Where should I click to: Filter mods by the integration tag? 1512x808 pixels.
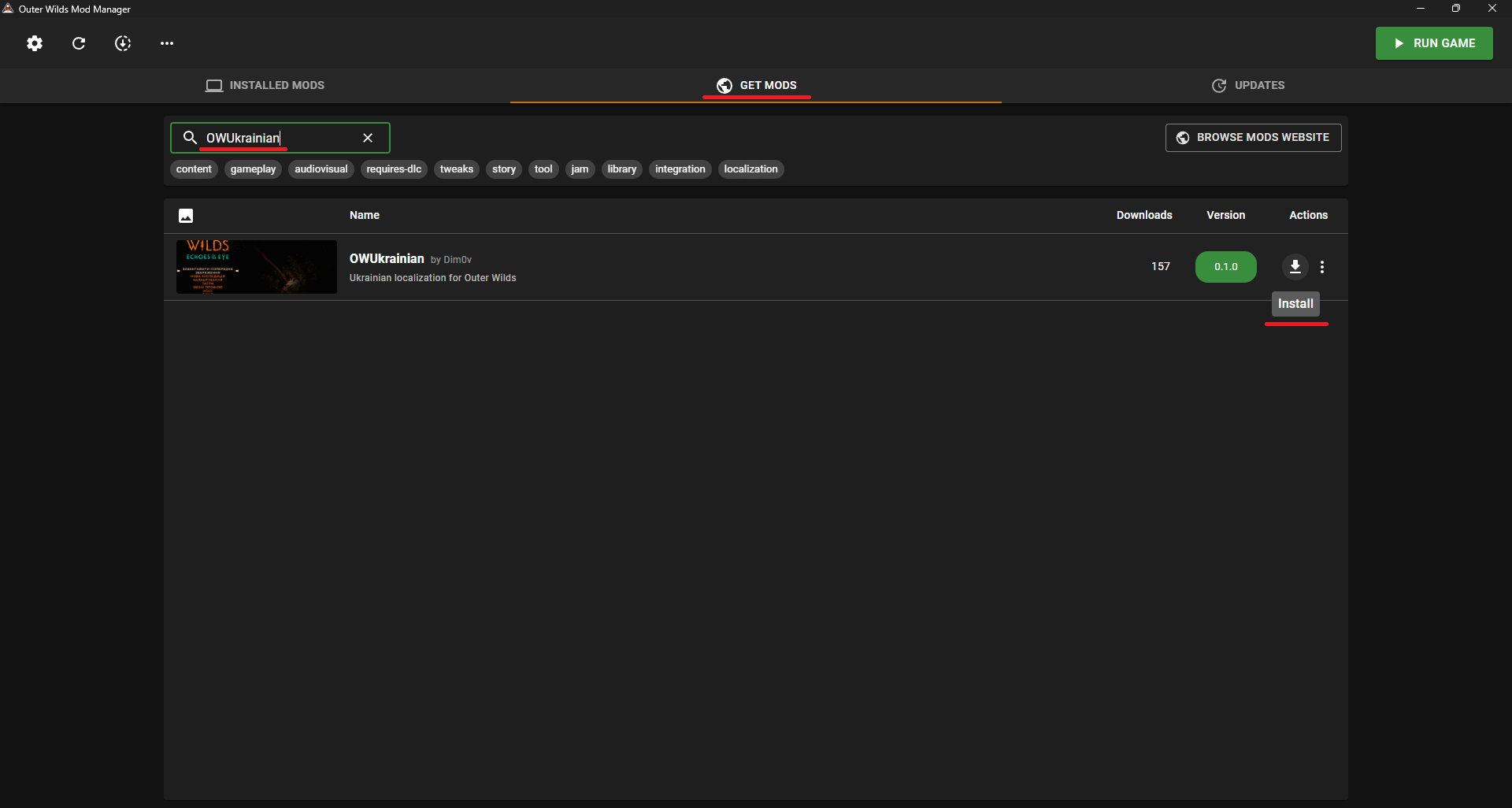pos(680,169)
